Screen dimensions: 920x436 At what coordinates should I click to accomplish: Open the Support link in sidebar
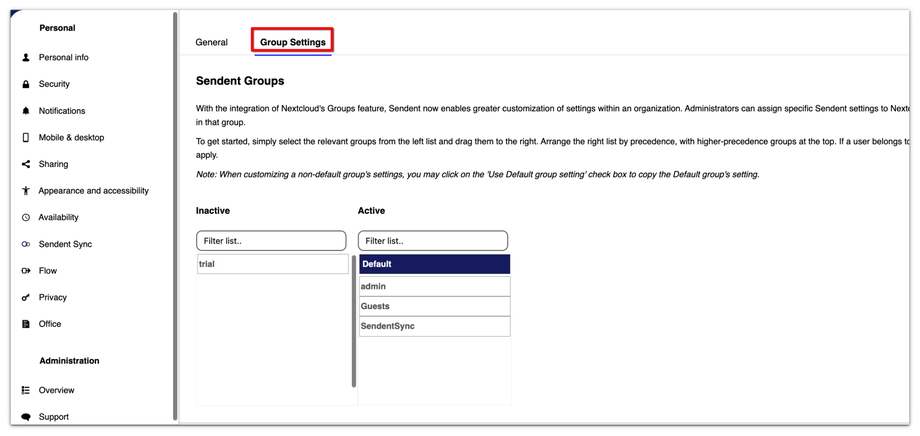click(x=54, y=417)
